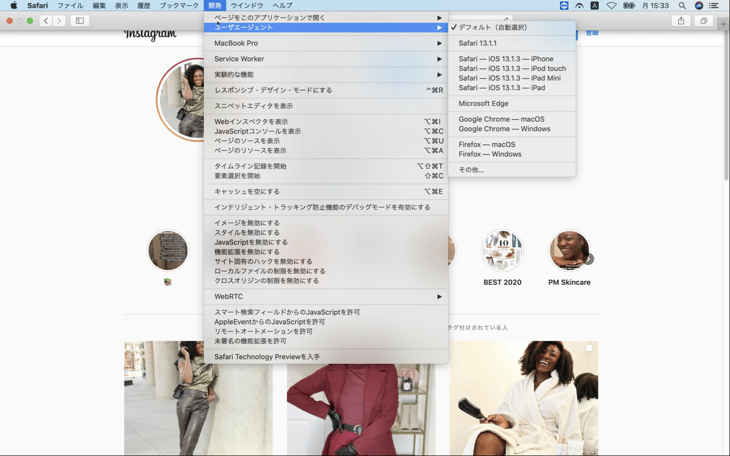Toggle JavaScriptを無効にする menu option

(x=251, y=242)
